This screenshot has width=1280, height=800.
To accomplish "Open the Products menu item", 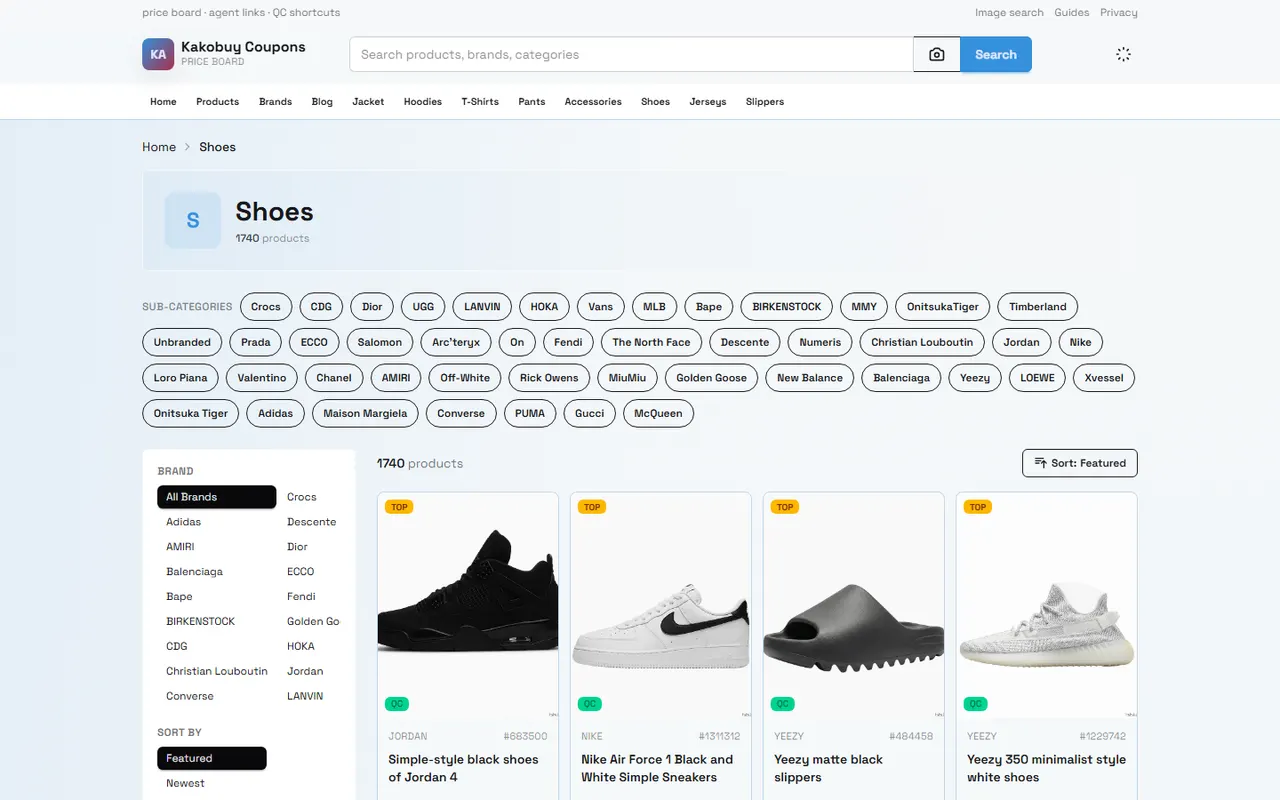I will (217, 102).
